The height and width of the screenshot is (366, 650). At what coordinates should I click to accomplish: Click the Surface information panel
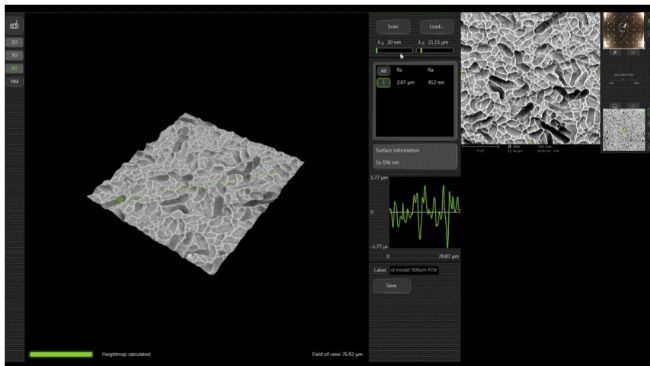[x=415, y=156]
